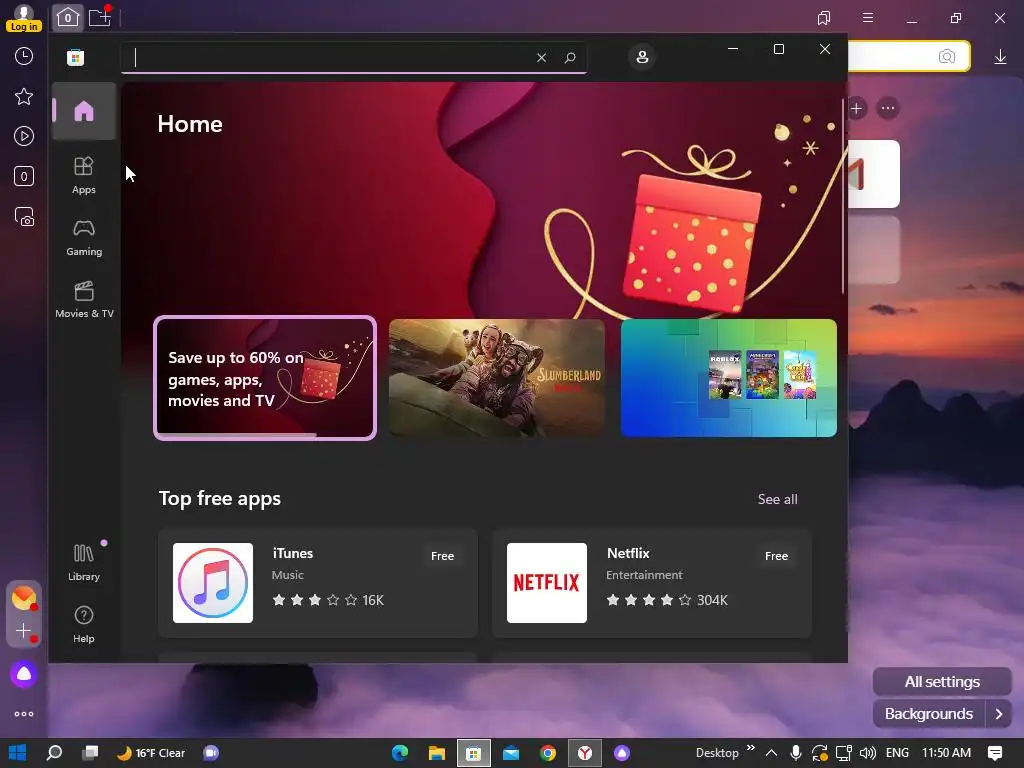Open the browser video play icon

click(24, 136)
